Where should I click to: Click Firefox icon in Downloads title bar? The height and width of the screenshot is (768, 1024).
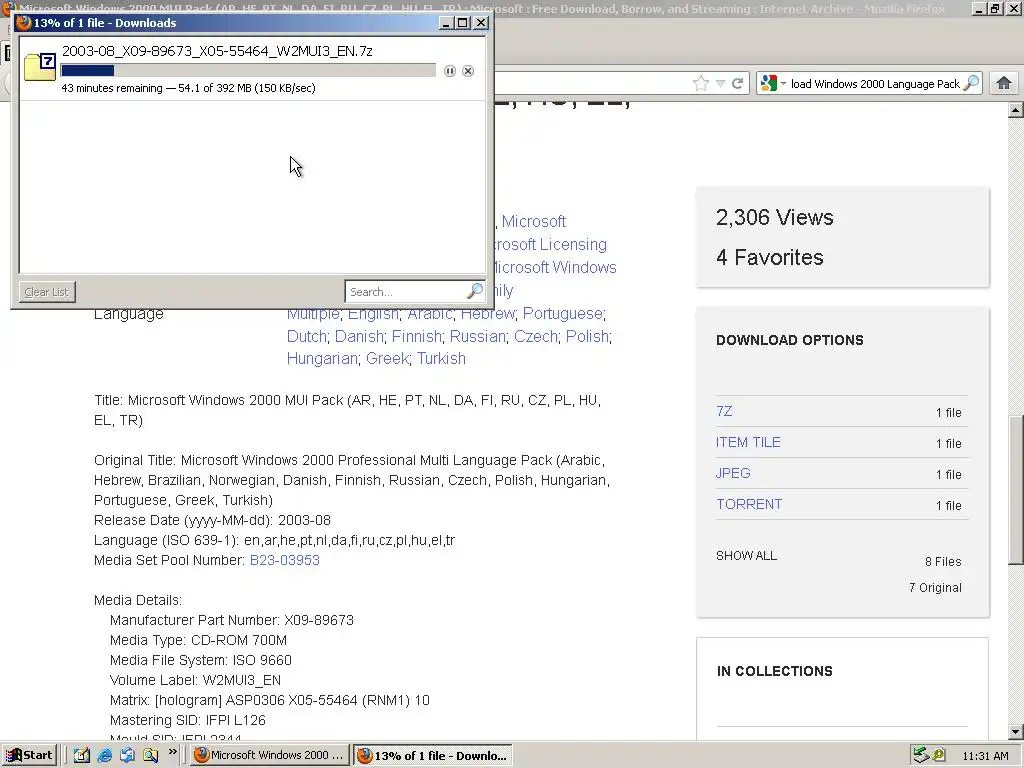(x=24, y=23)
